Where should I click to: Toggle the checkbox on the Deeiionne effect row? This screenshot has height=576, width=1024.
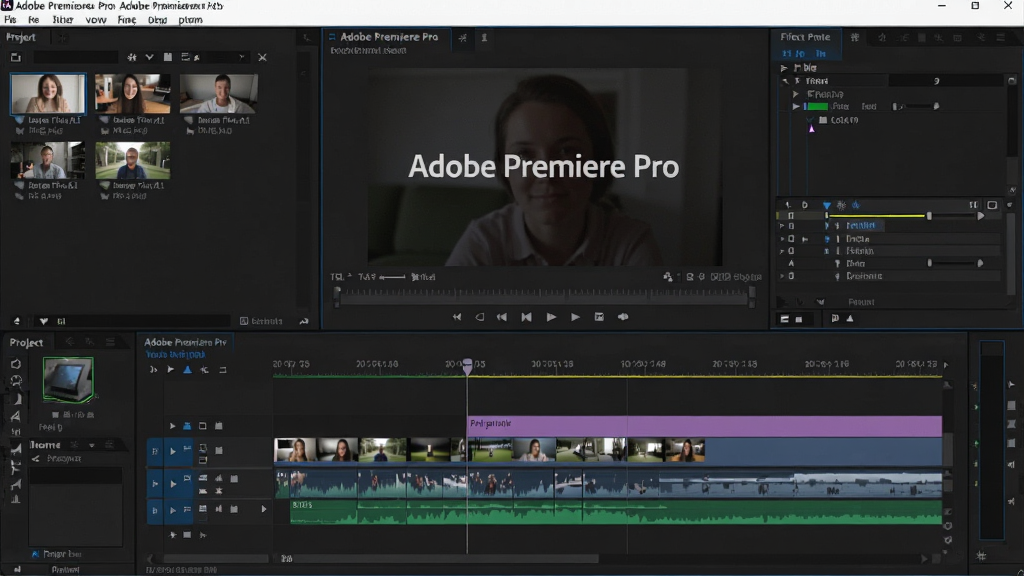pos(791,276)
